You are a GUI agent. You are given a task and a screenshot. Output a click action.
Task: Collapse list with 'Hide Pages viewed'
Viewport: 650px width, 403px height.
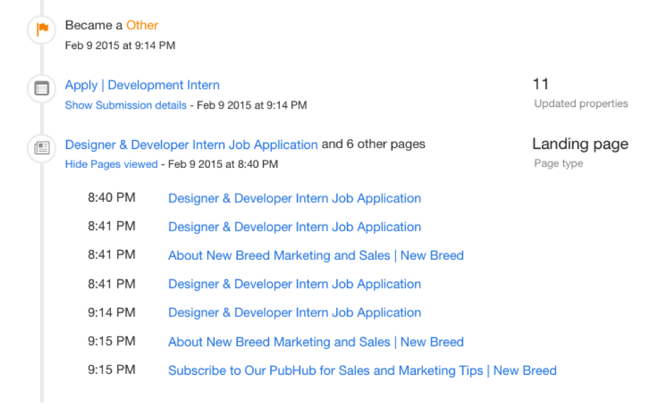(111, 164)
